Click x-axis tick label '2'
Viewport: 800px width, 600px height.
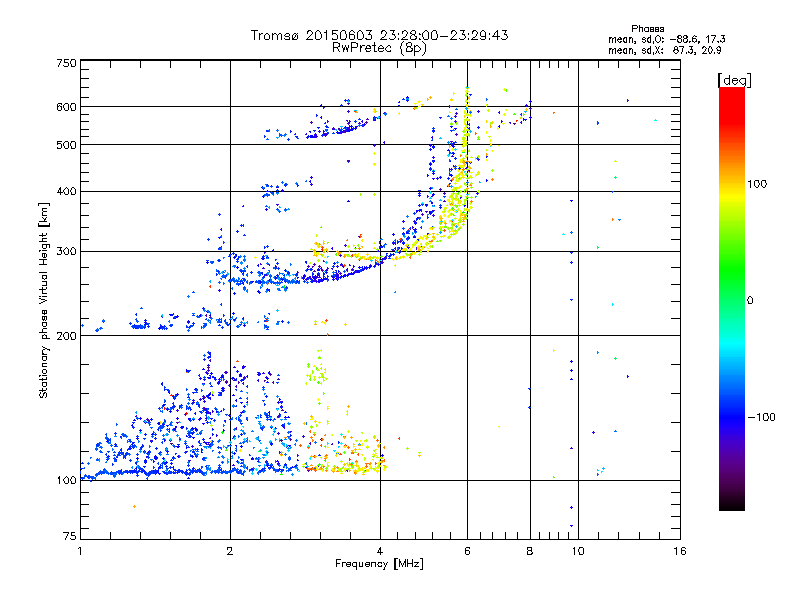(x=230, y=551)
